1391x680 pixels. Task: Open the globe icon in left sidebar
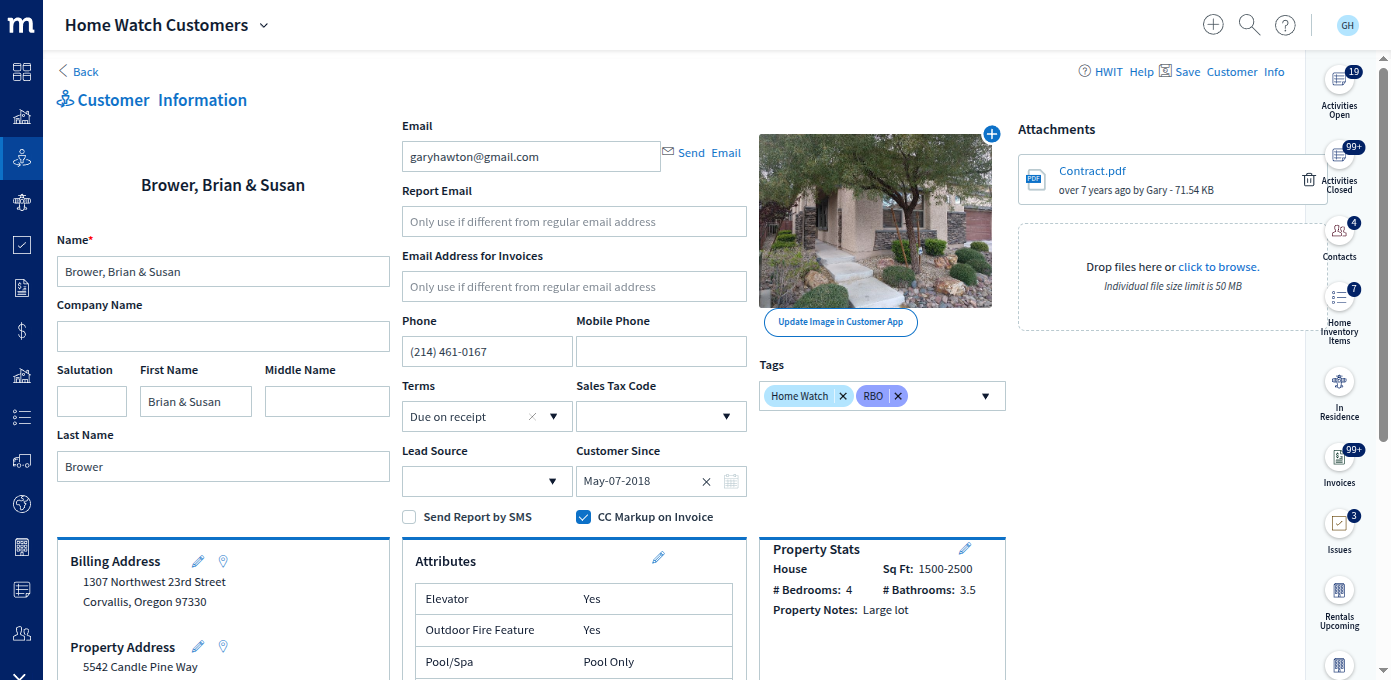21,504
